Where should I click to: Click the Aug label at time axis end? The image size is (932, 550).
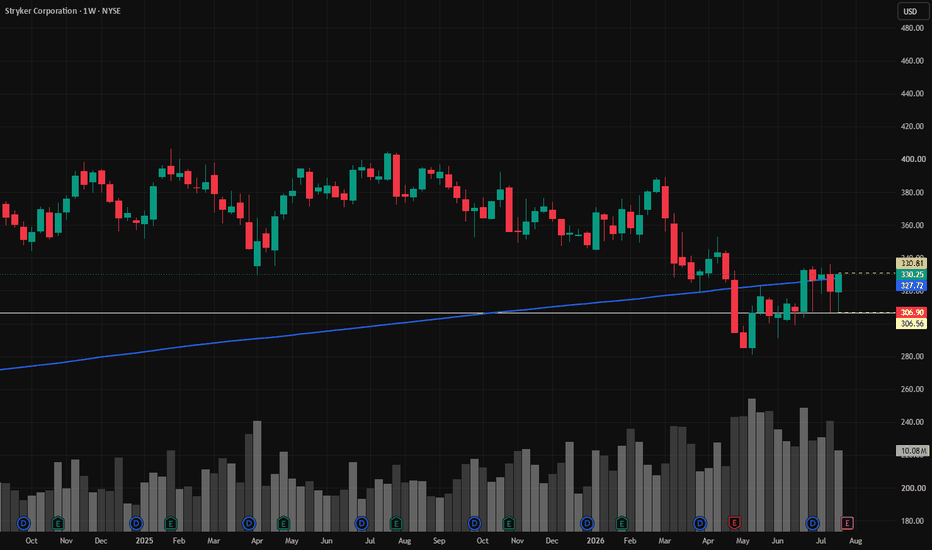coord(855,540)
